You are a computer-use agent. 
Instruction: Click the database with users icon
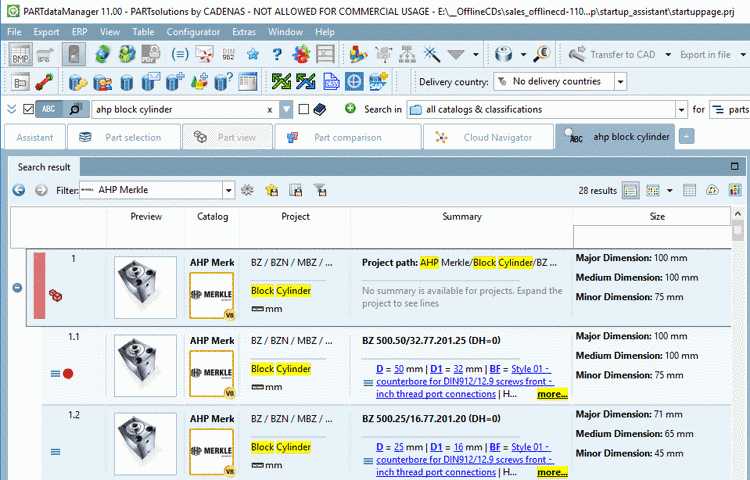click(x=102, y=82)
